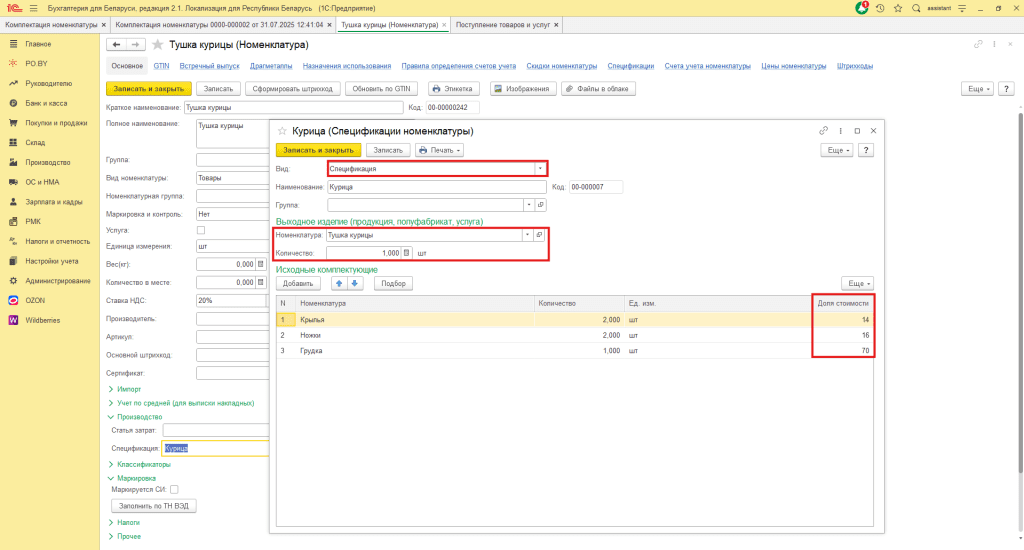The height and width of the screenshot is (550, 1024).
Task: Open global search magnifier icon
Action: point(916,8)
